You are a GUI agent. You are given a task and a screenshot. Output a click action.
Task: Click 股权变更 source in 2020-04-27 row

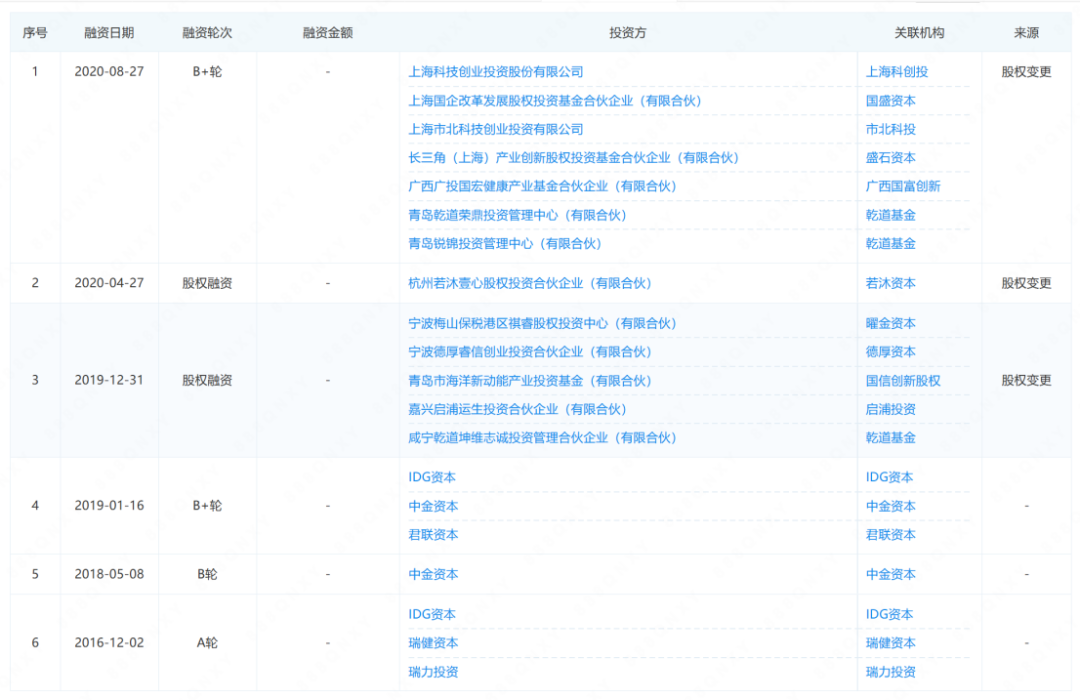coord(1026,283)
